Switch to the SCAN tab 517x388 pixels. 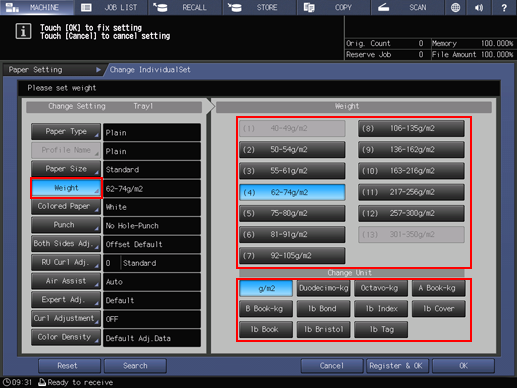[x=408, y=7]
